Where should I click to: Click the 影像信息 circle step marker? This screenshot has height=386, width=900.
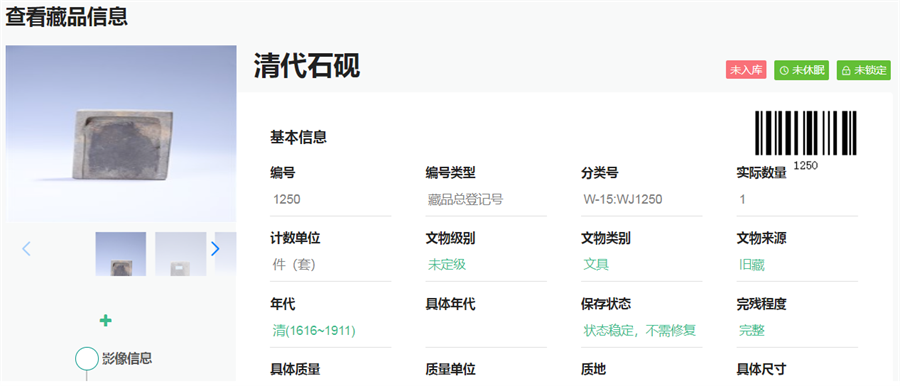[x=87, y=358]
